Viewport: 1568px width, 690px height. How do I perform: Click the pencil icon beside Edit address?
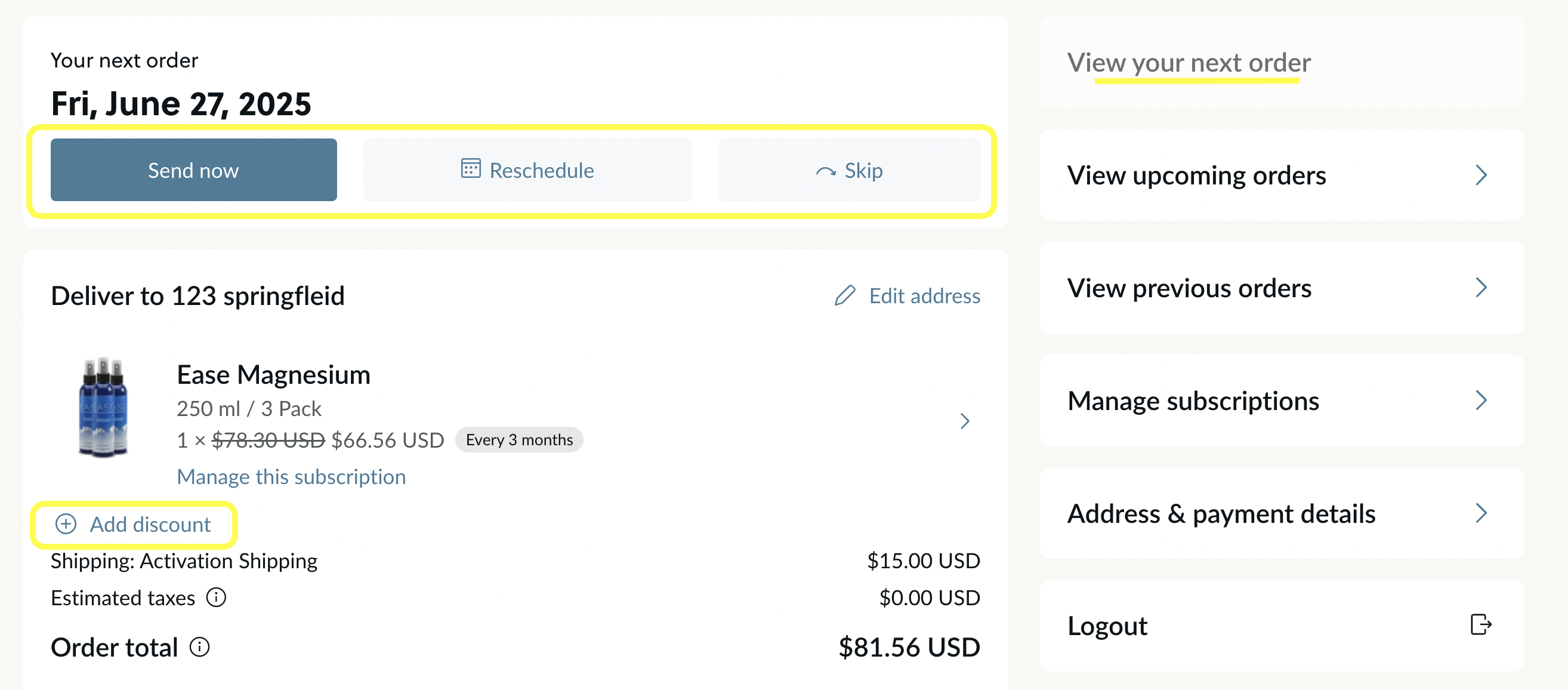845,295
